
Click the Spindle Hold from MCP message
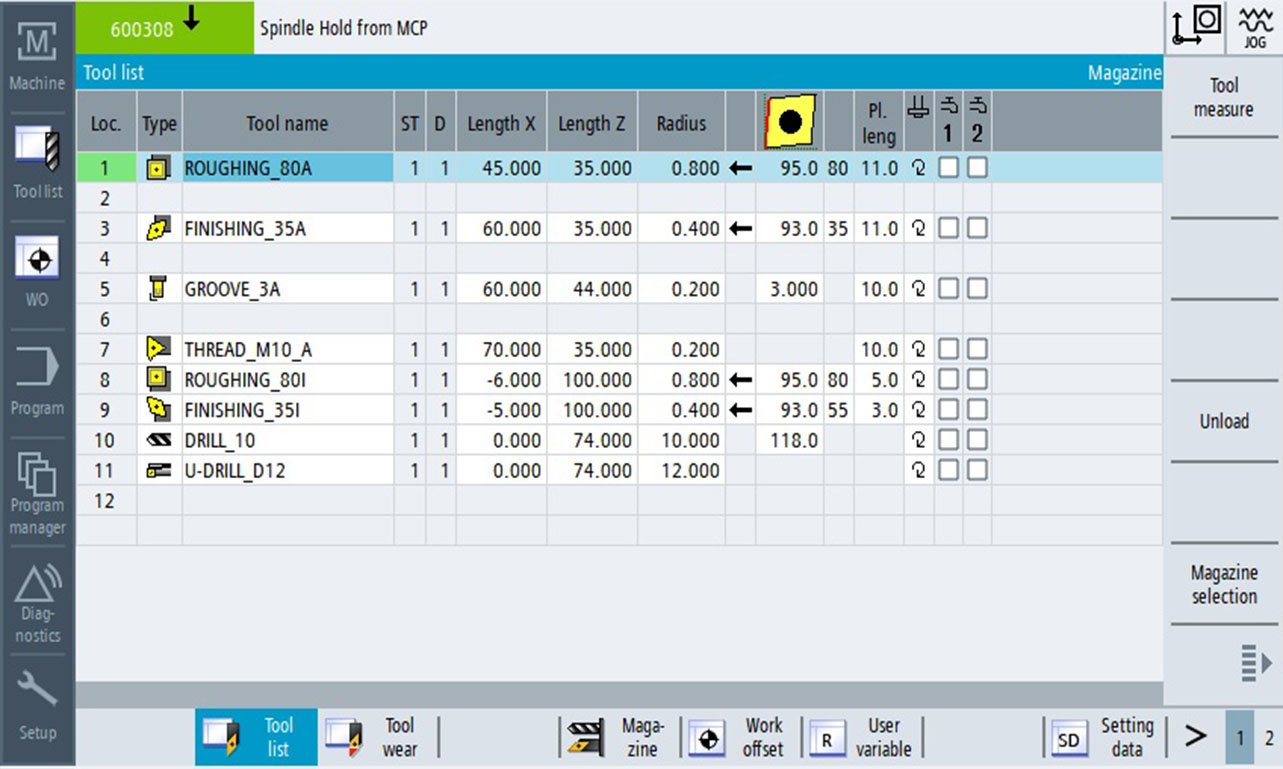coord(344,28)
